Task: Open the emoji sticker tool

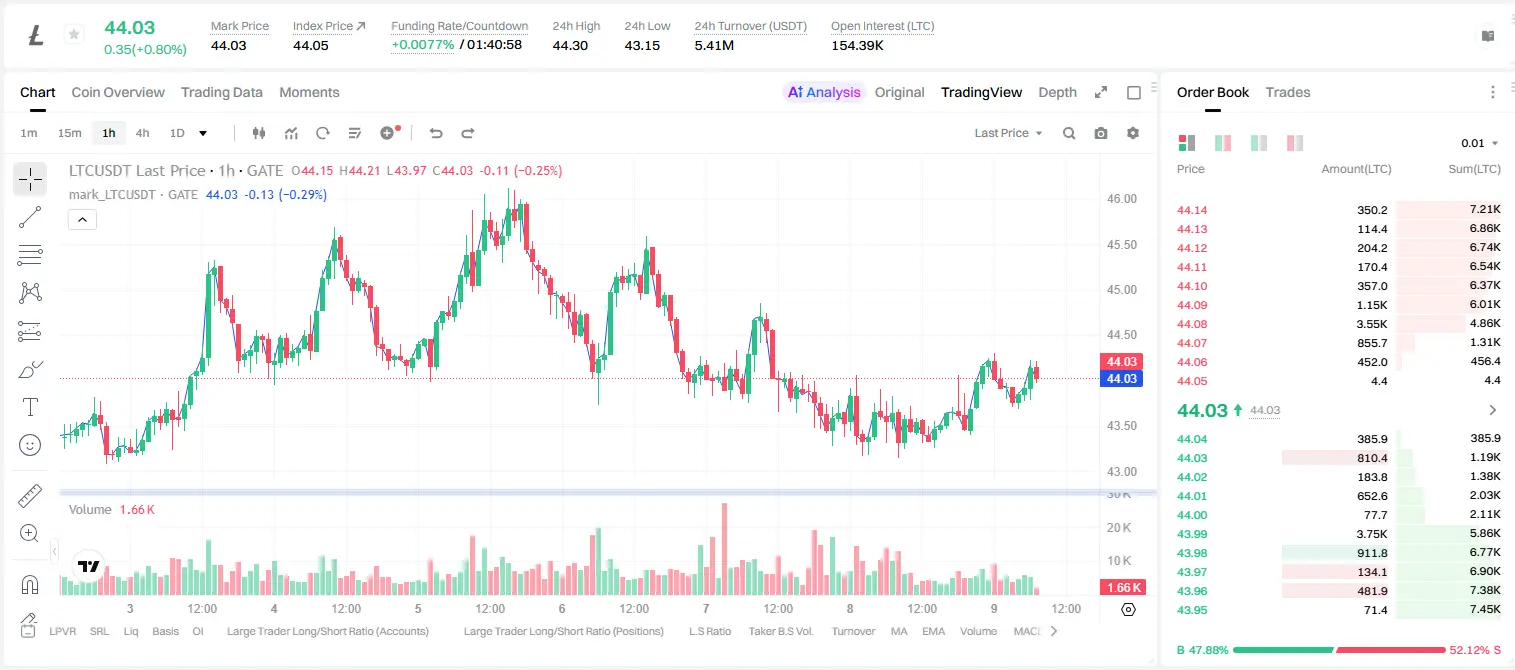Action: (30, 445)
